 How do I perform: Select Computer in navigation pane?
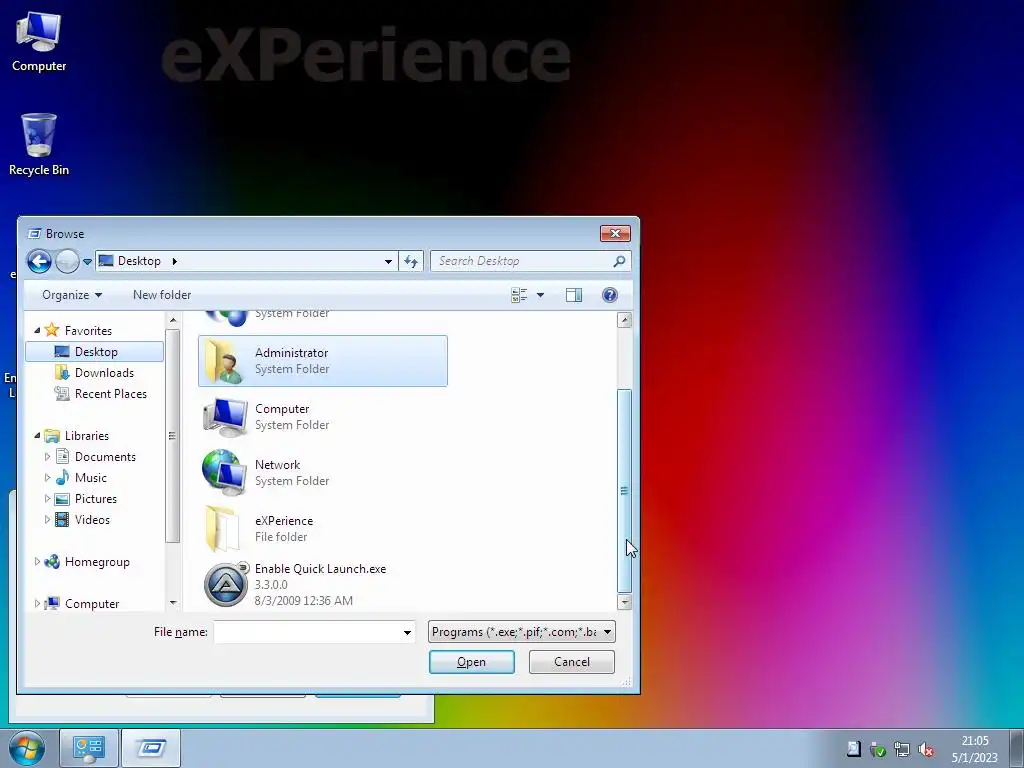[x=82, y=603]
